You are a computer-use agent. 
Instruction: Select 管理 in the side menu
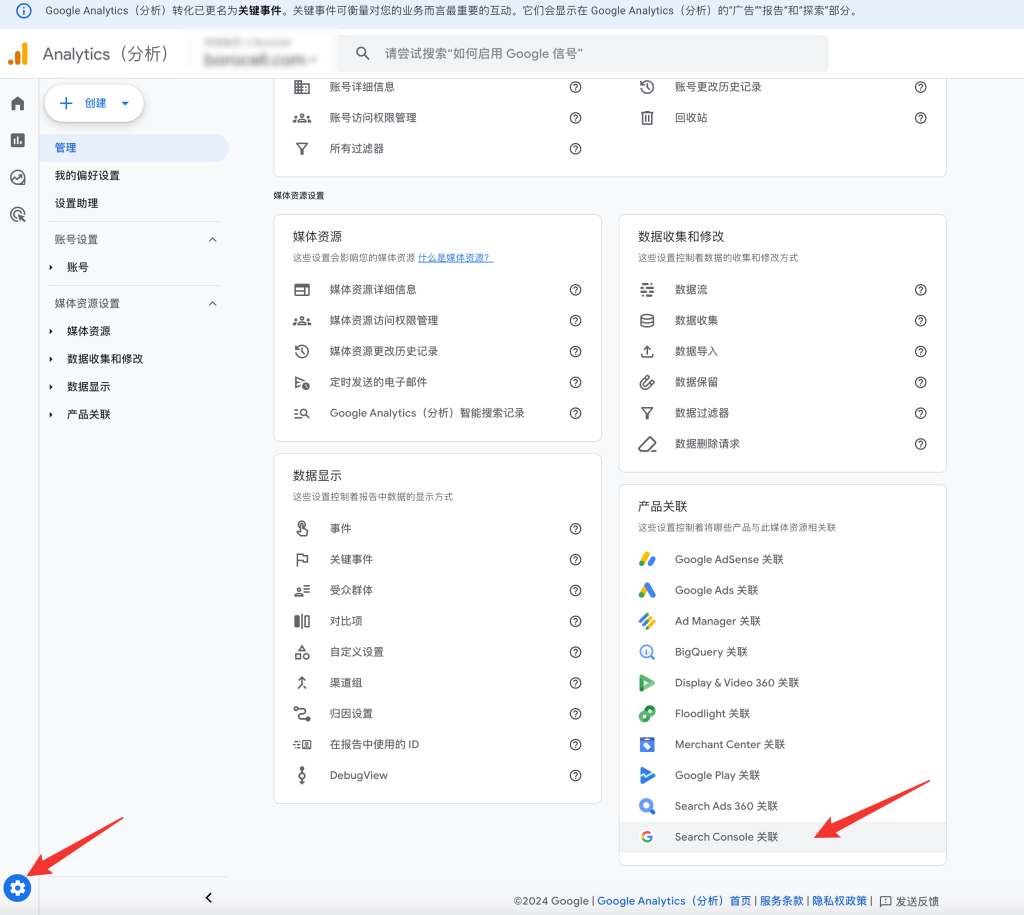(133, 148)
